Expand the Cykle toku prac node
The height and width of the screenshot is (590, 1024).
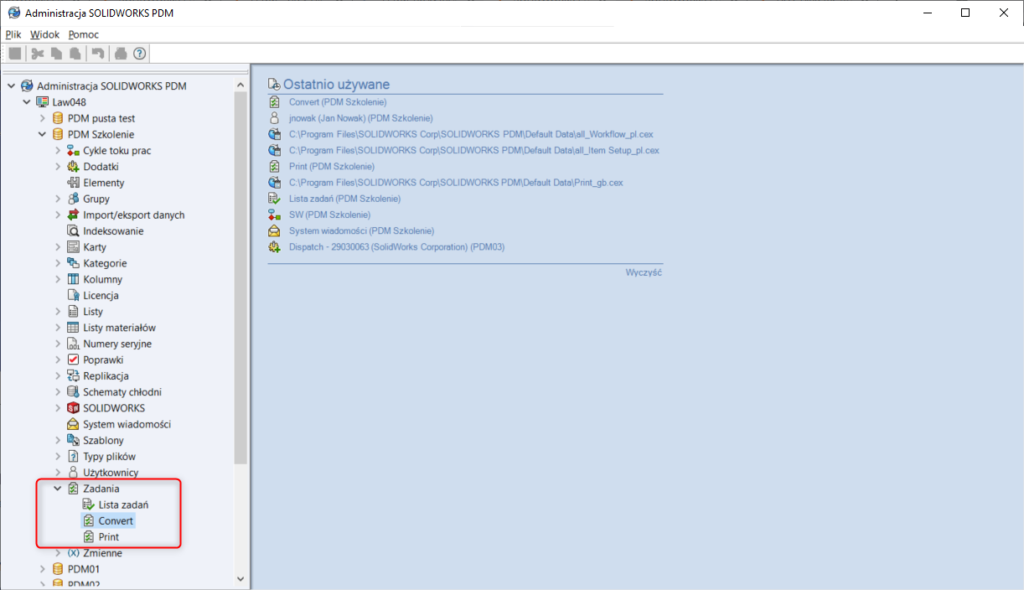58,150
